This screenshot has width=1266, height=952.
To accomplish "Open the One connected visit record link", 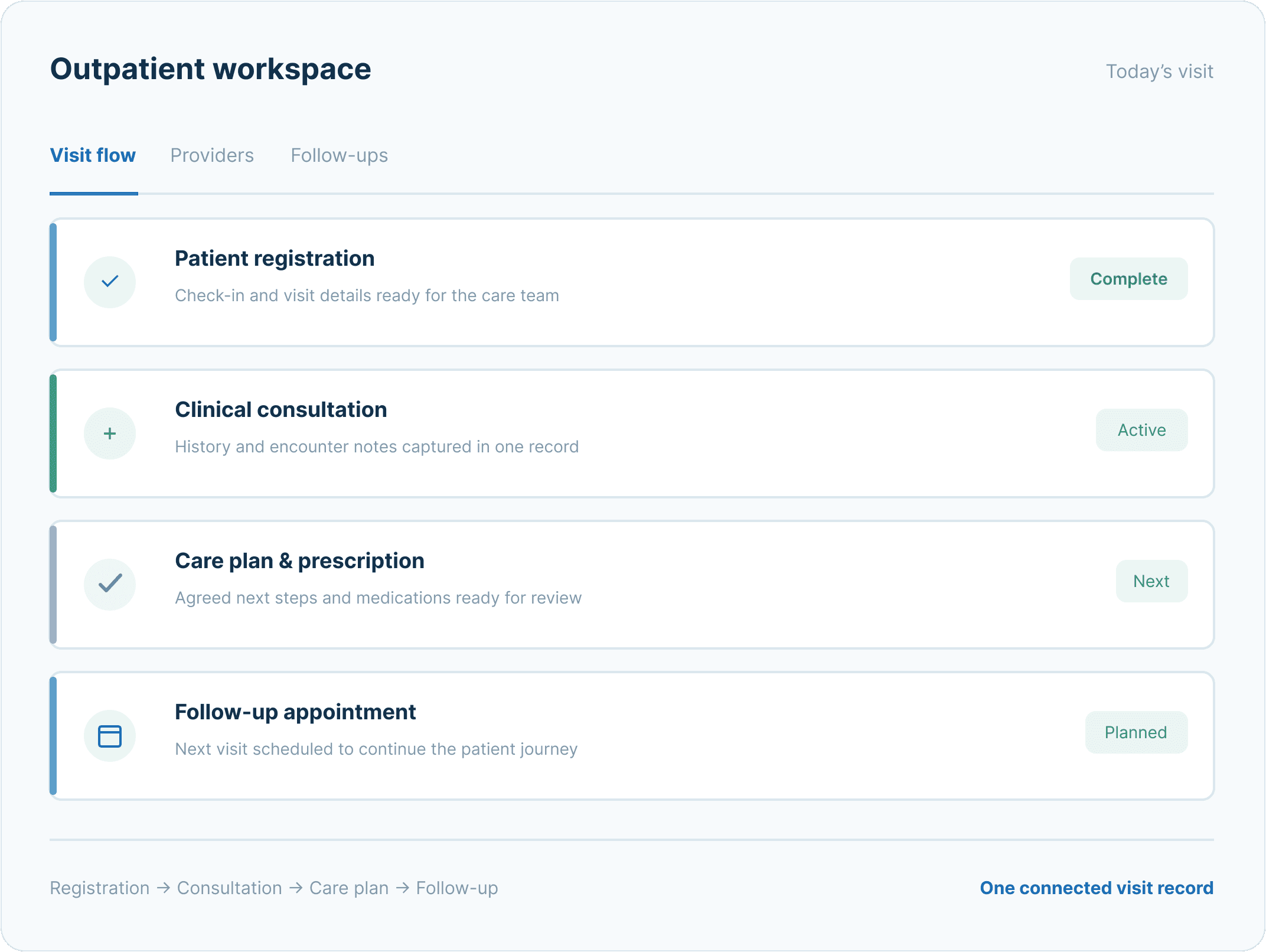I will pyautogui.click(x=1097, y=888).
